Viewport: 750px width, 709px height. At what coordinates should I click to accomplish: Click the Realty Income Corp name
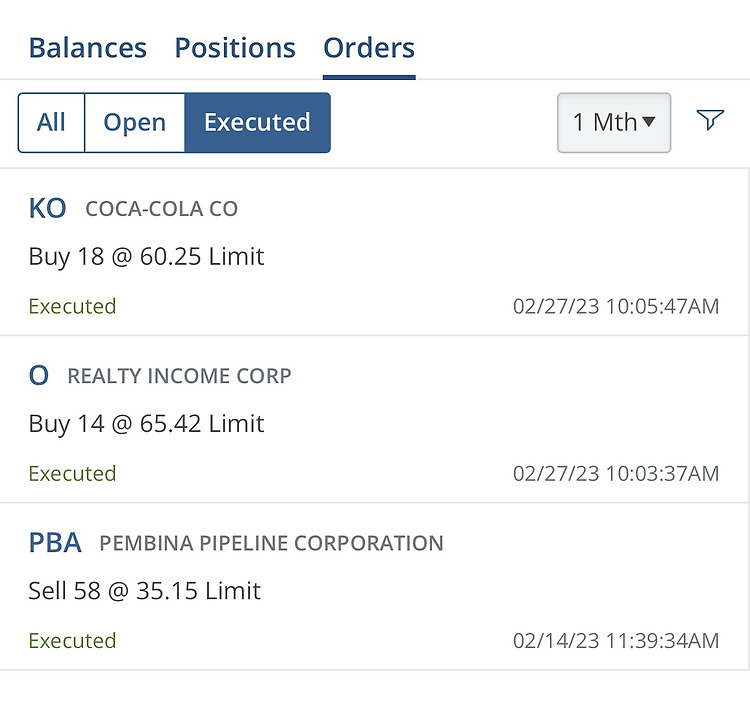click(x=179, y=376)
